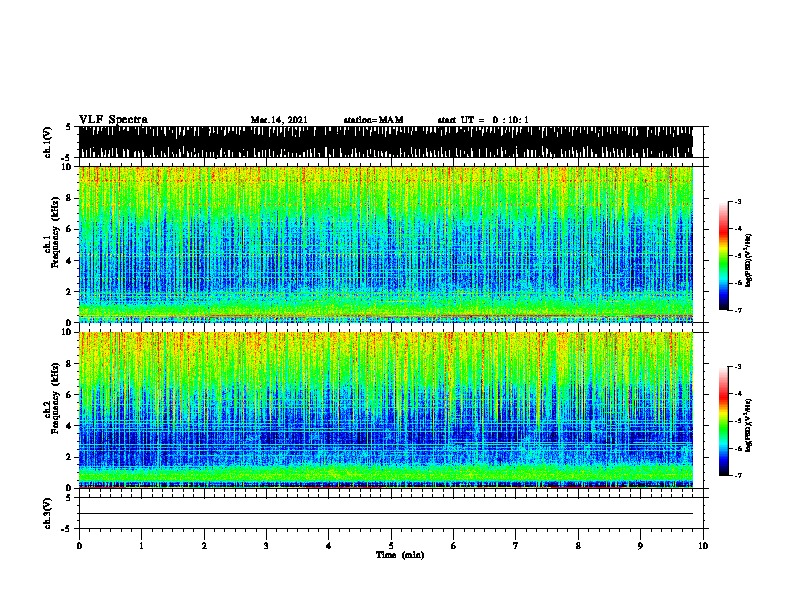Click the flat line in ch.3(V) panel
Viewport: 792px width, 612px height.
click(x=386, y=514)
